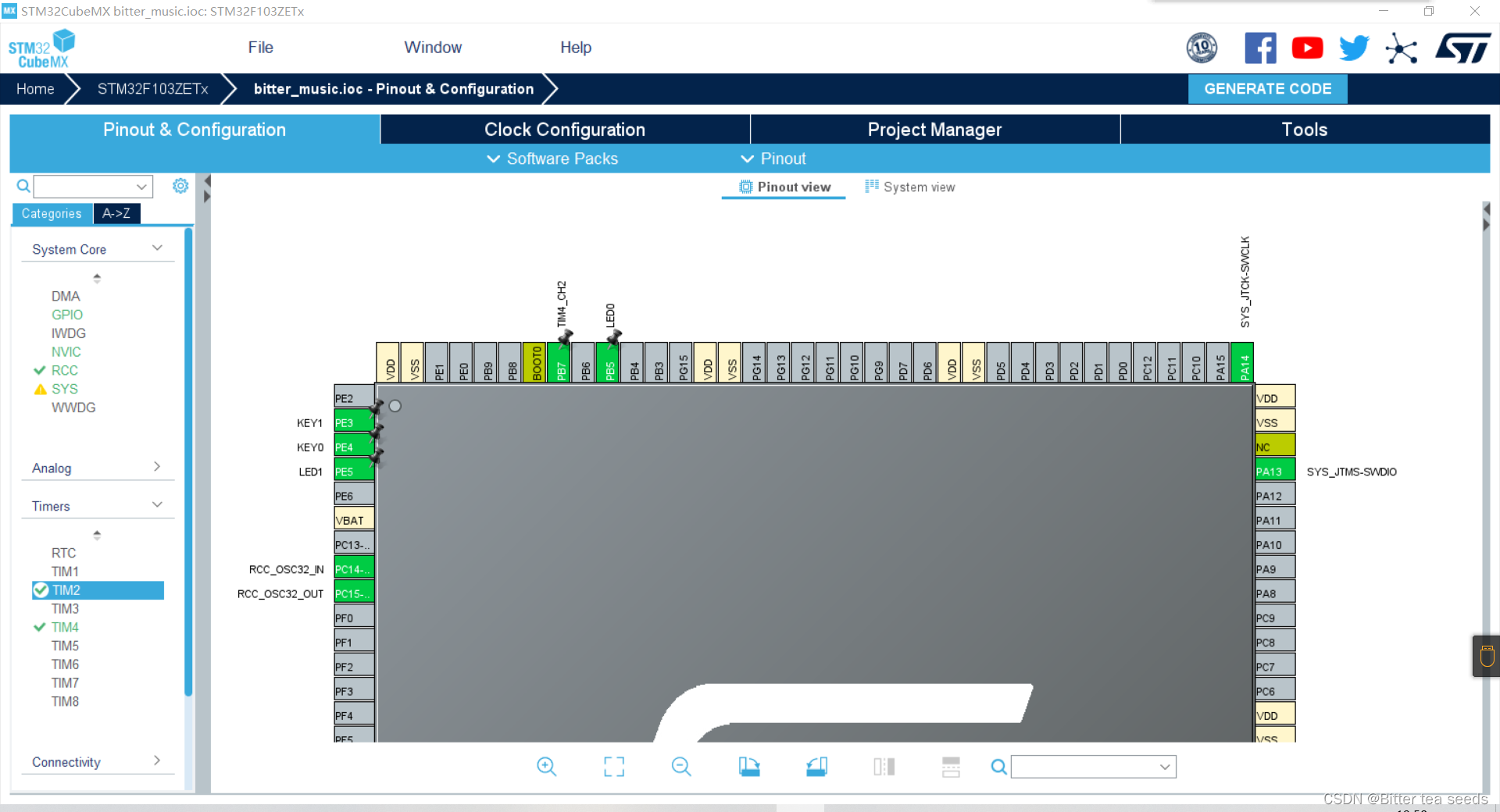The image size is (1500, 812).
Task: Open the Help menu
Action: click(x=576, y=48)
